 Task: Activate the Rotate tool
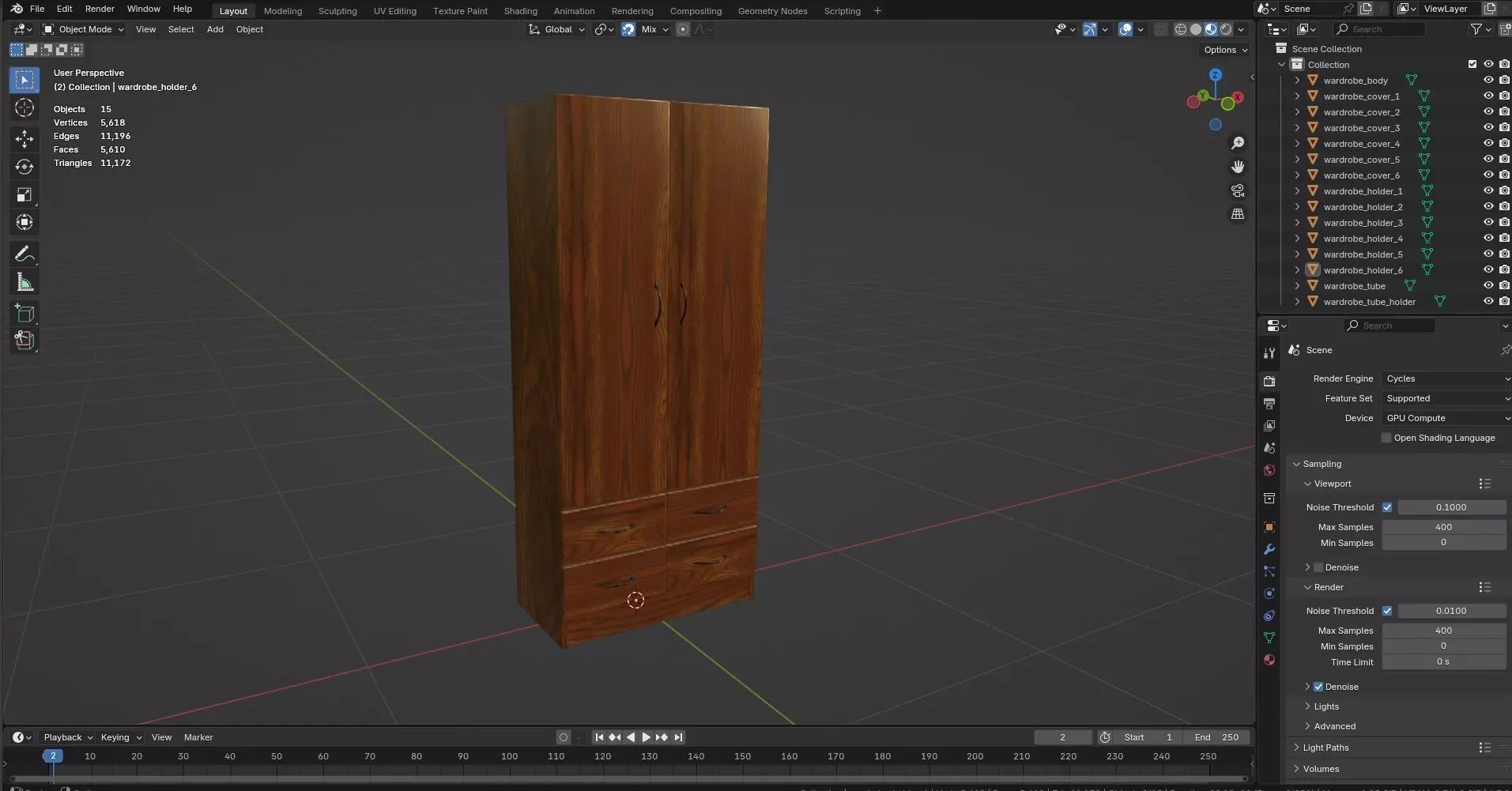coord(25,167)
